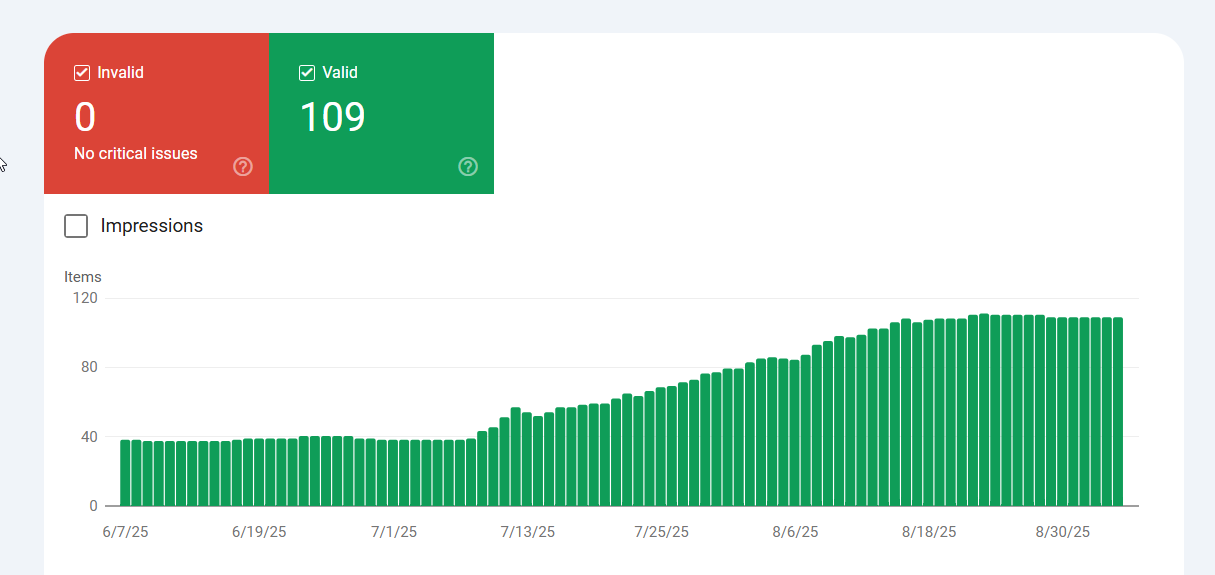Open help icon on Valid card
The height and width of the screenshot is (575, 1215).
point(468,166)
